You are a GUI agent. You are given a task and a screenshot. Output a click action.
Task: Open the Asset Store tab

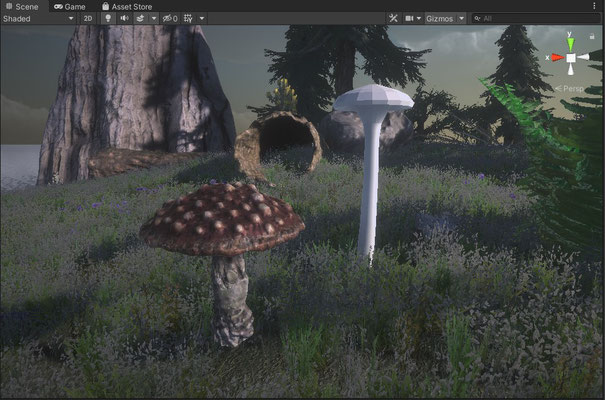pyautogui.click(x=127, y=7)
